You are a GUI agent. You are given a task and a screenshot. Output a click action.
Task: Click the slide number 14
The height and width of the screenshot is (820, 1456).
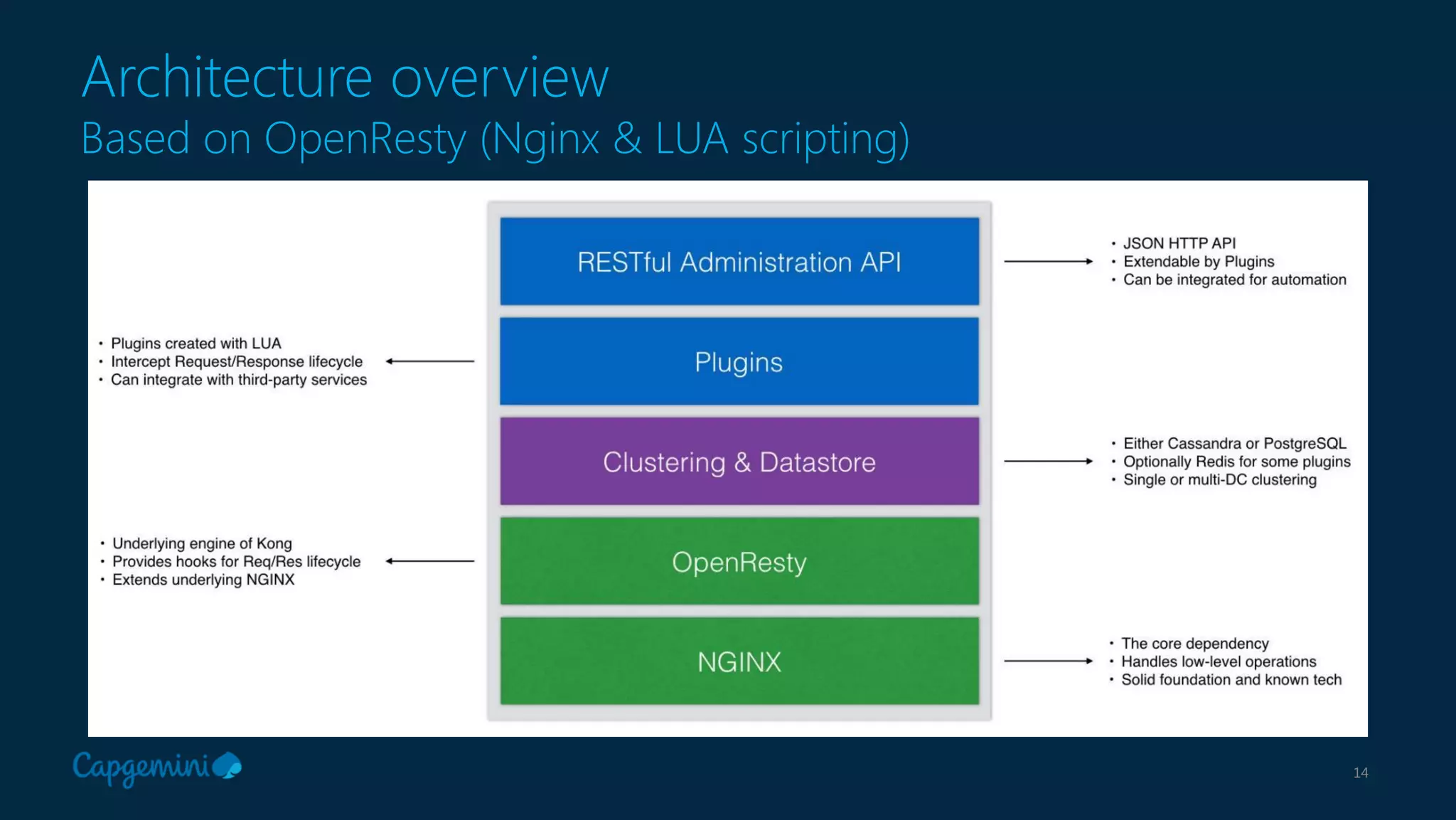point(1360,773)
